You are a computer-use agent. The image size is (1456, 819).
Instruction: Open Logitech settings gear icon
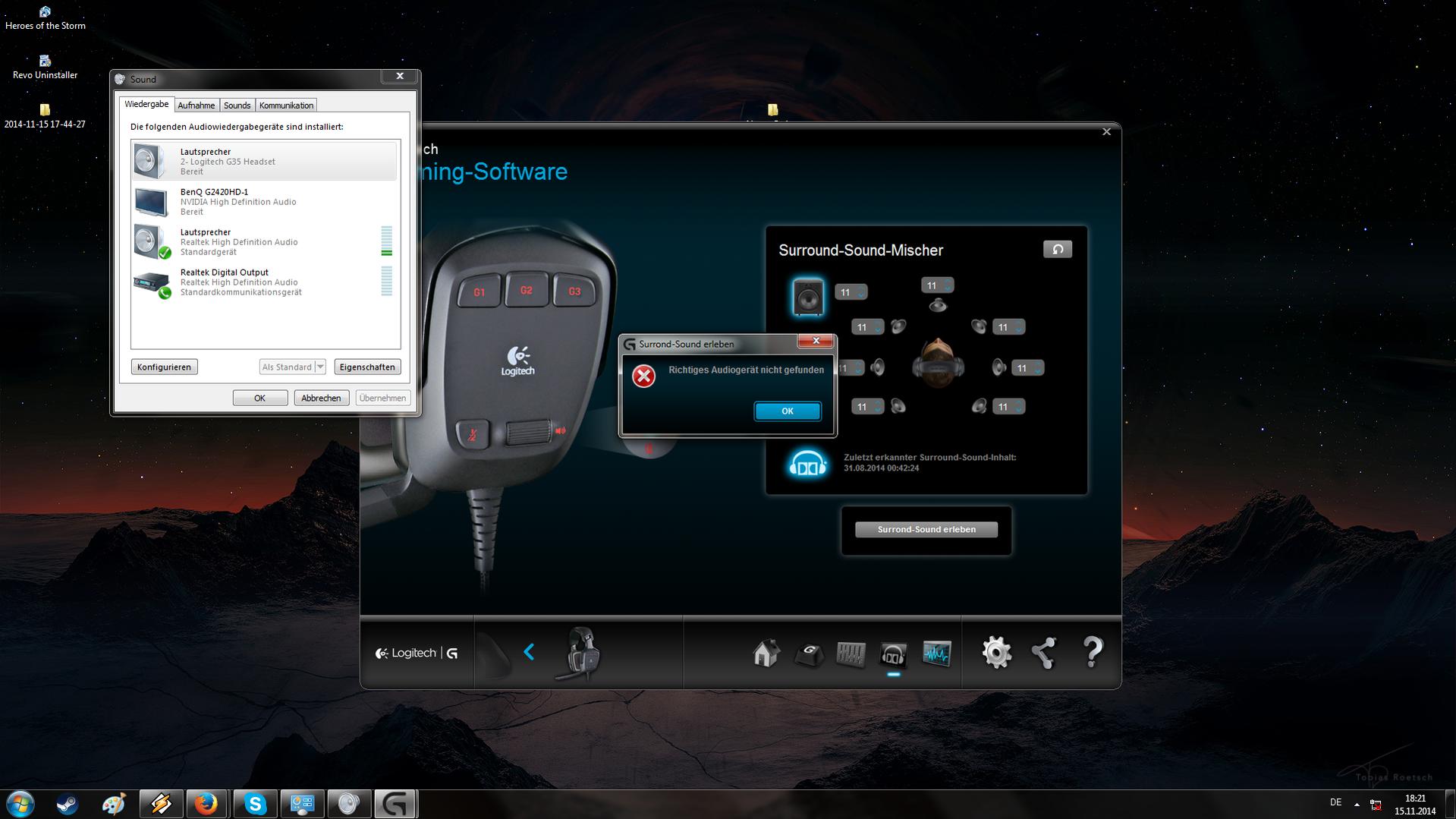[996, 653]
